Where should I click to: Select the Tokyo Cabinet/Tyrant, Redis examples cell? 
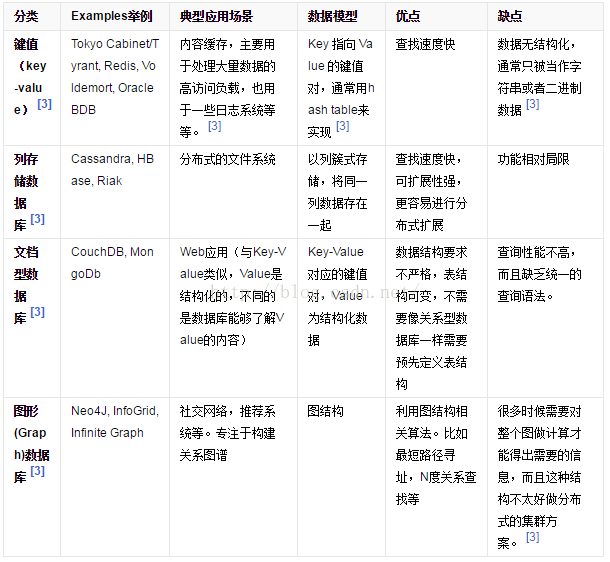115,88
